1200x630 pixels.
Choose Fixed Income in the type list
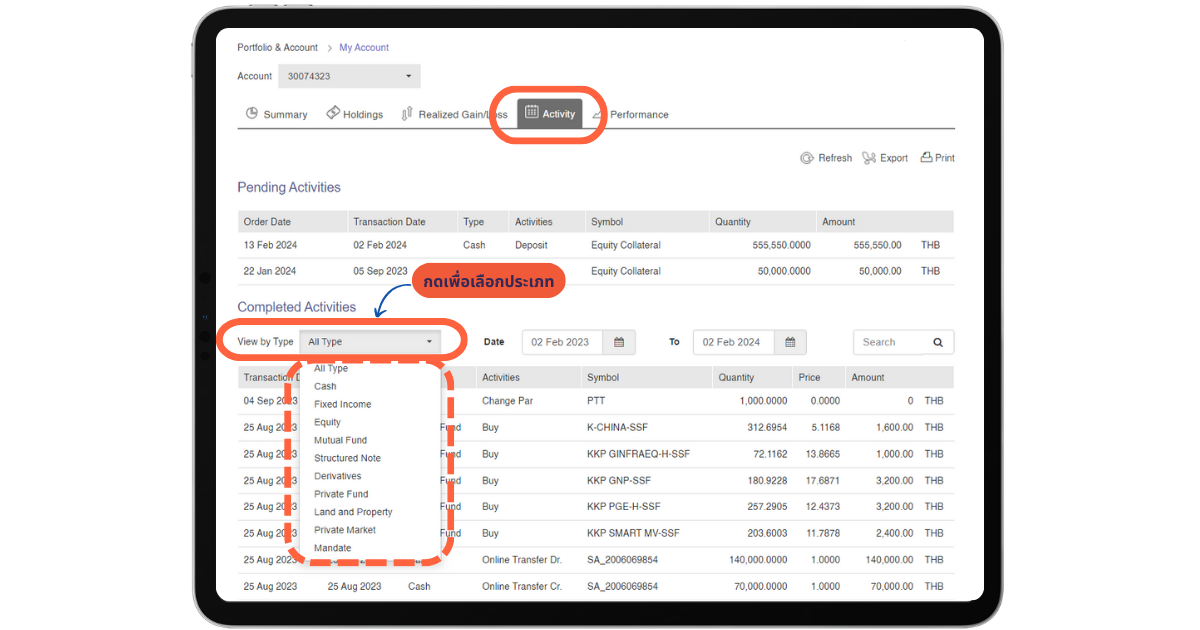pos(342,404)
